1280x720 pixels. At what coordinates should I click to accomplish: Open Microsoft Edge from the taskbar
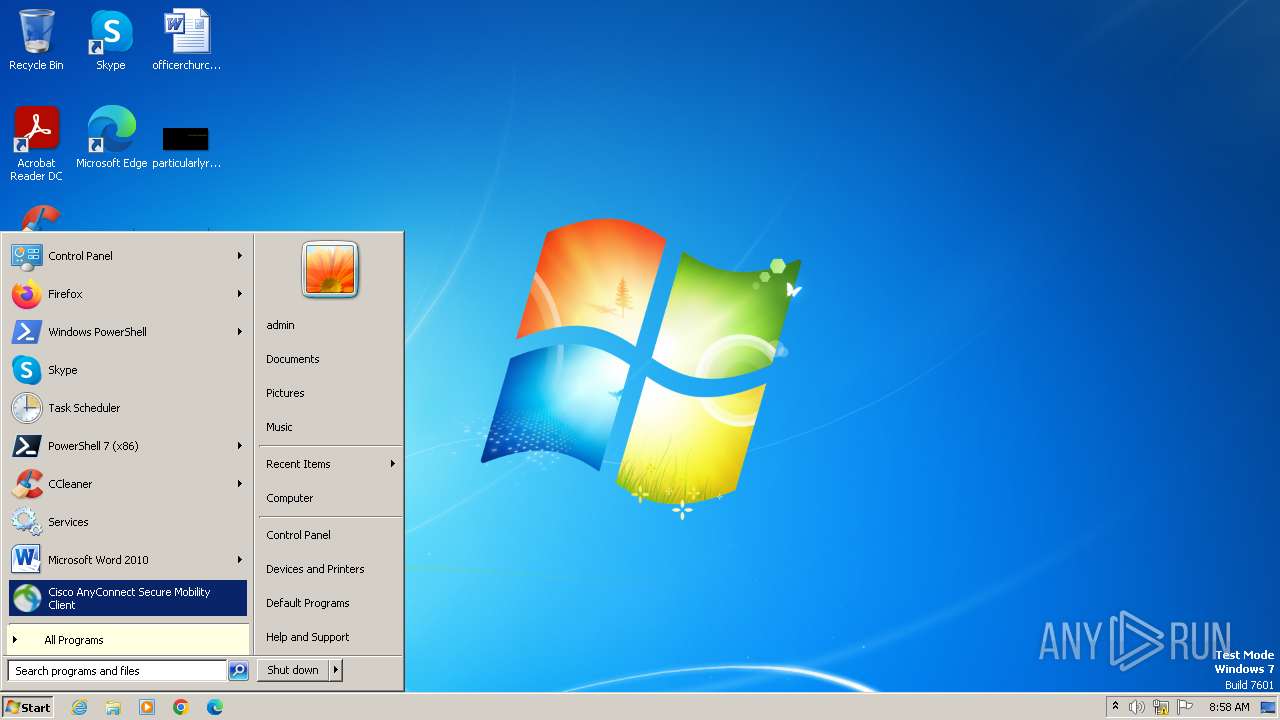tap(215, 707)
